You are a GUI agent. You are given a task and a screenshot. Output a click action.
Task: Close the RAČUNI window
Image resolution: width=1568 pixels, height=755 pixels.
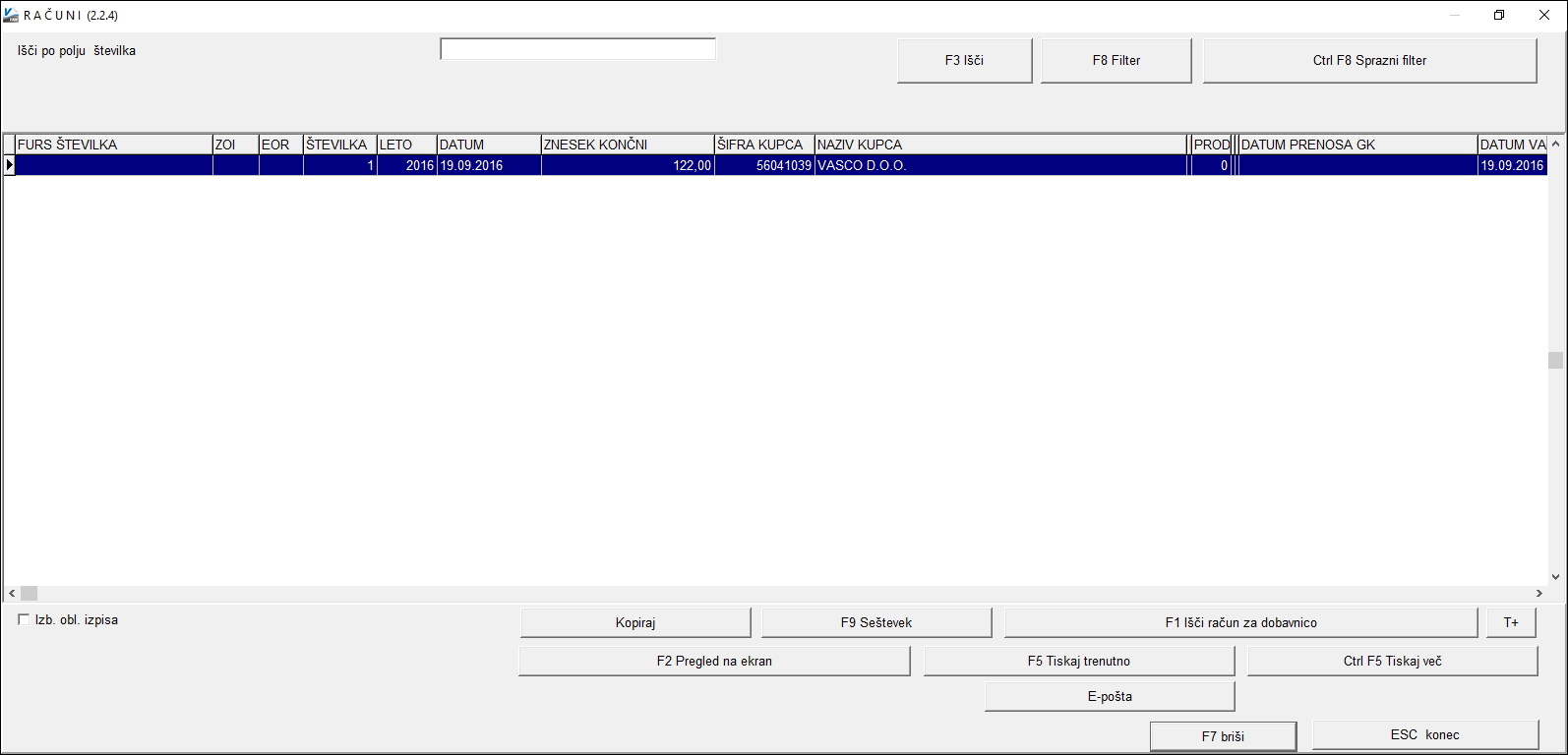[1543, 16]
